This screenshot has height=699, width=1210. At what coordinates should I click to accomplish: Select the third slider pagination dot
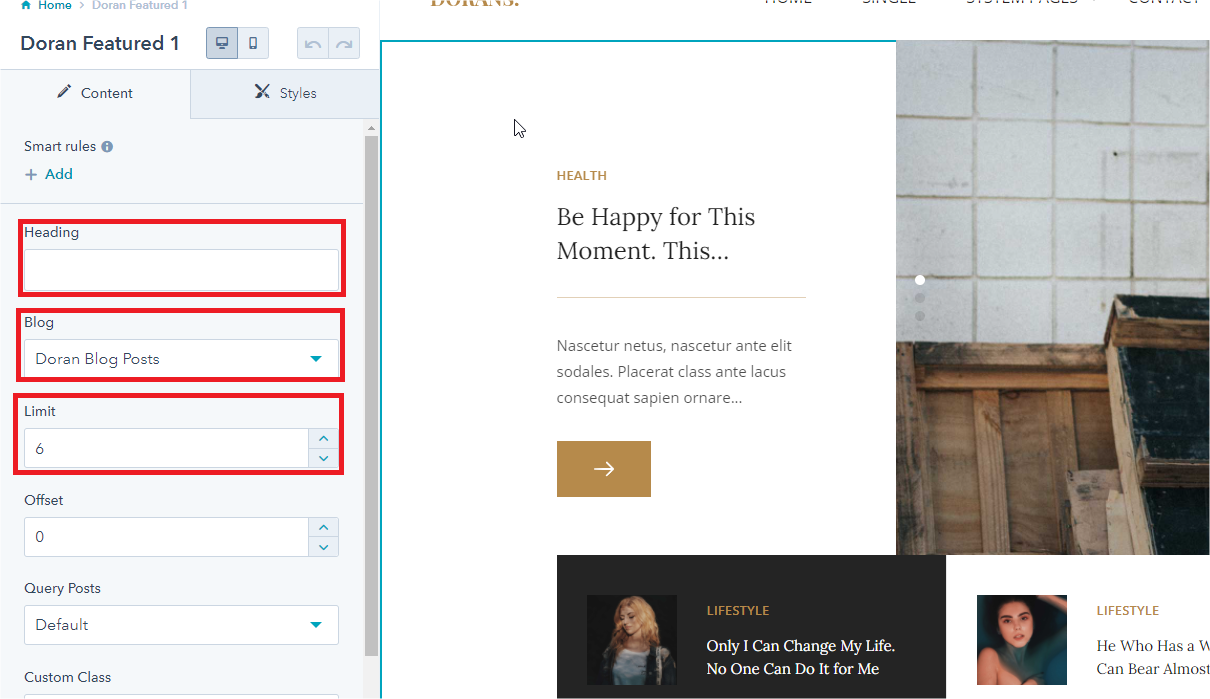(x=920, y=316)
